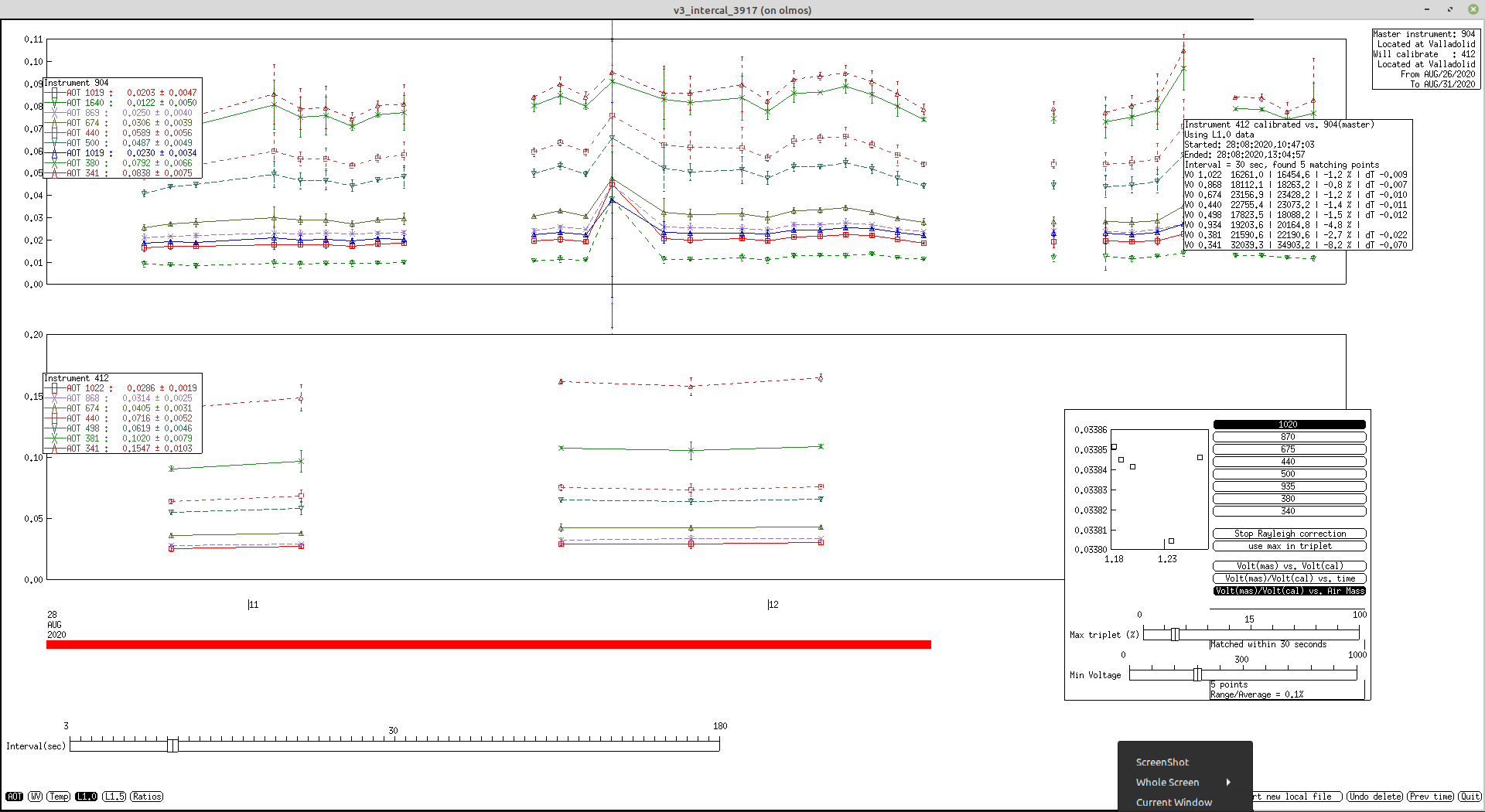Click 'AOT 868' legend row for Instrument 412

(123, 398)
